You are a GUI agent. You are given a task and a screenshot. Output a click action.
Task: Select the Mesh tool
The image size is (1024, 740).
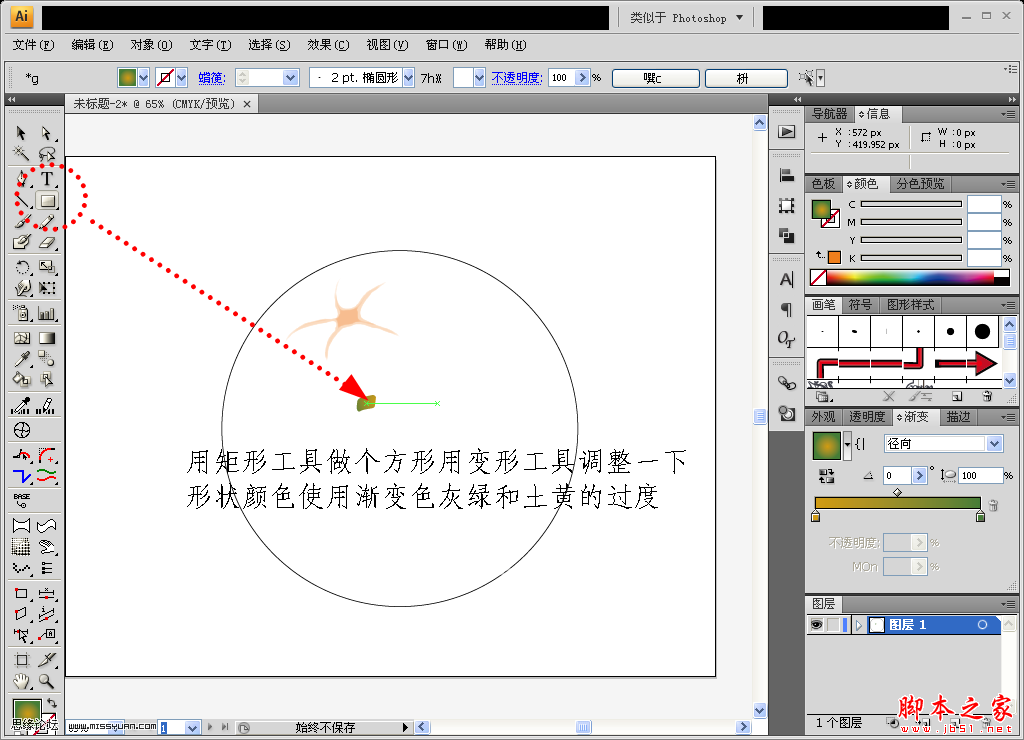[22, 338]
